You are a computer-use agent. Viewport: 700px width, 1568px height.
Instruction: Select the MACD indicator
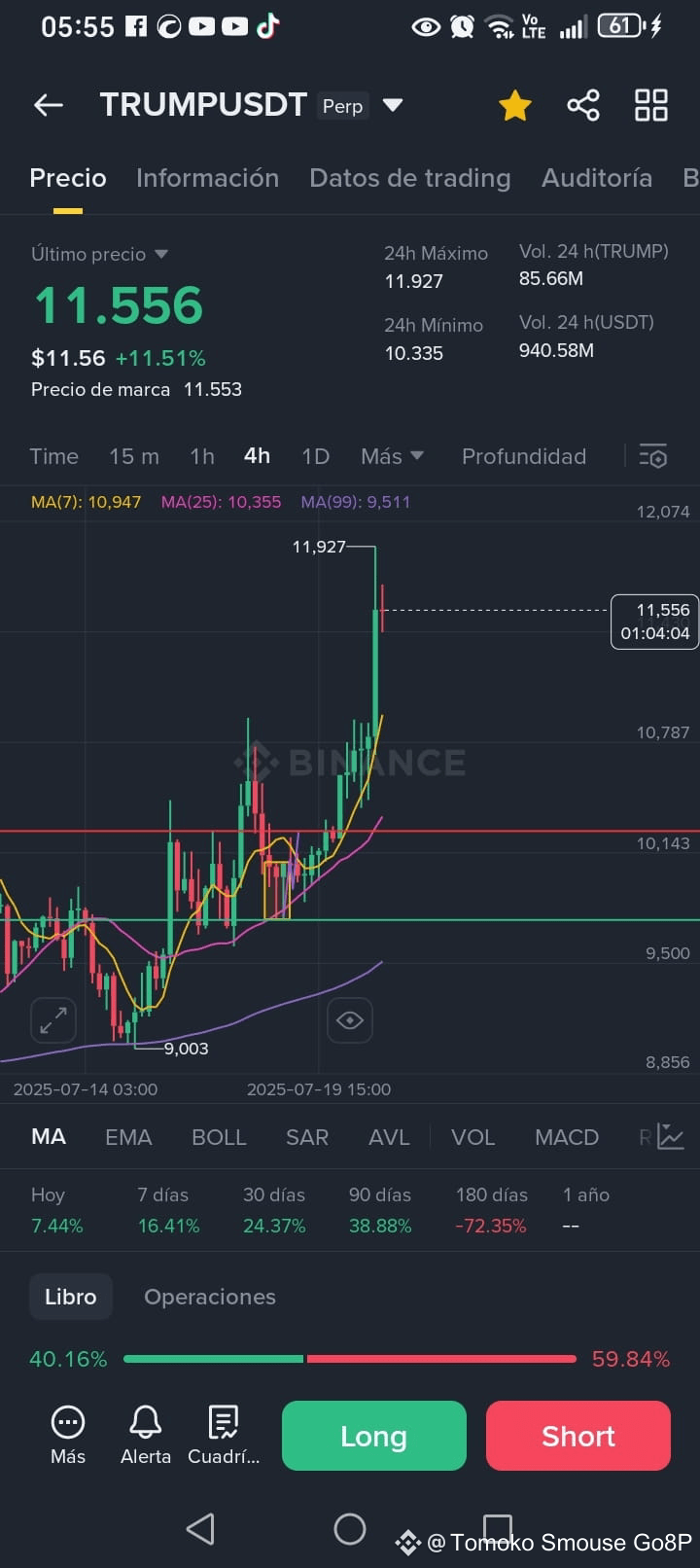tap(567, 1137)
